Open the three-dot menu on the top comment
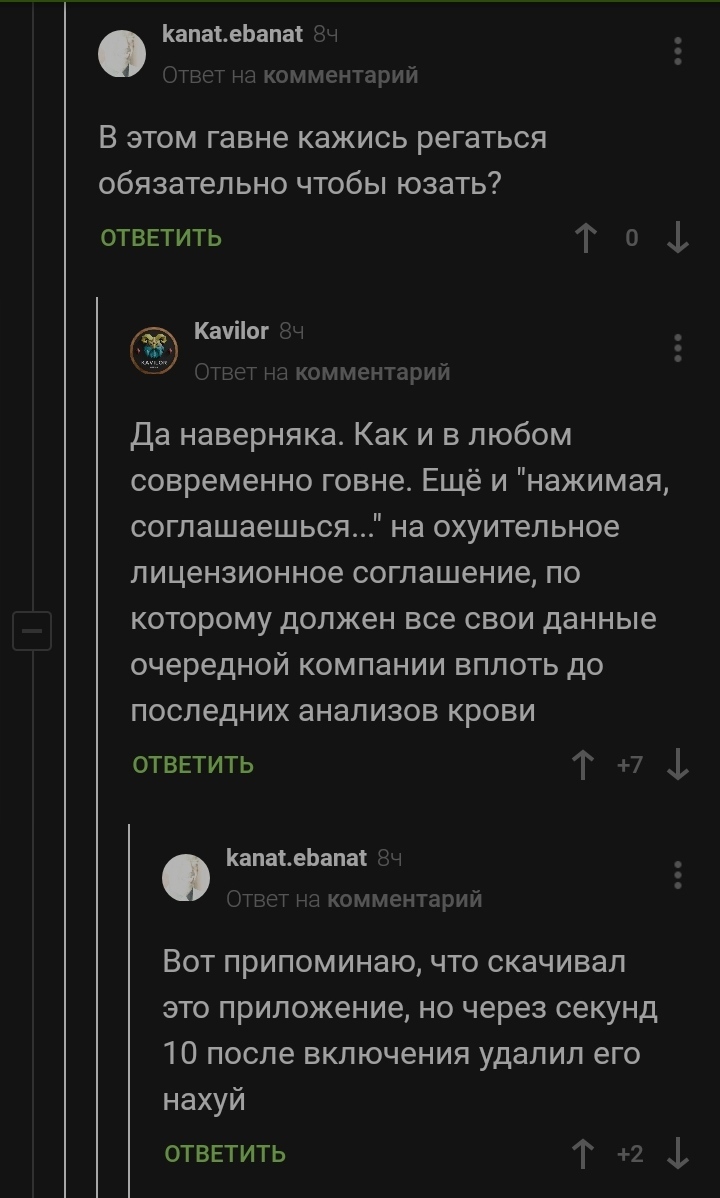Screen dimensions: 720x1198 pos(678,51)
